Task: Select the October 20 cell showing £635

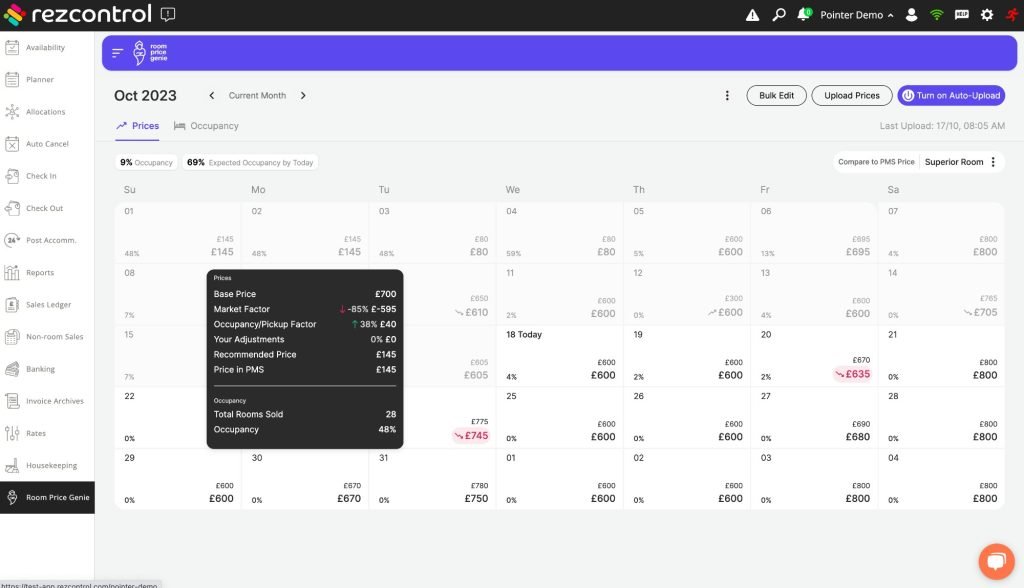Action: click(x=813, y=356)
